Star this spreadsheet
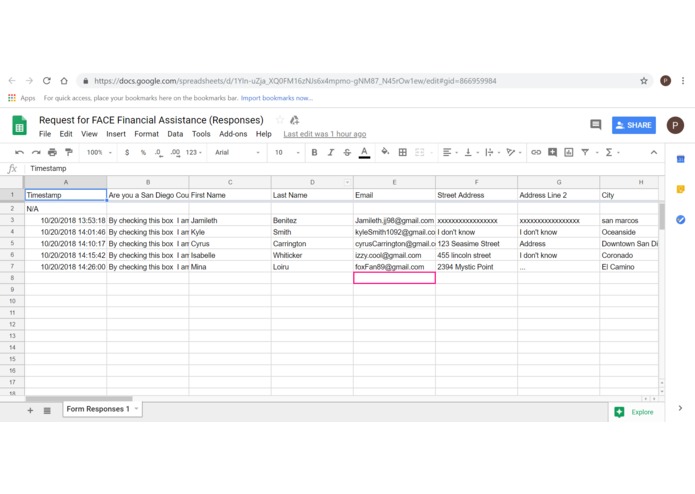The height and width of the screenshot is (494, 695). 280,120
